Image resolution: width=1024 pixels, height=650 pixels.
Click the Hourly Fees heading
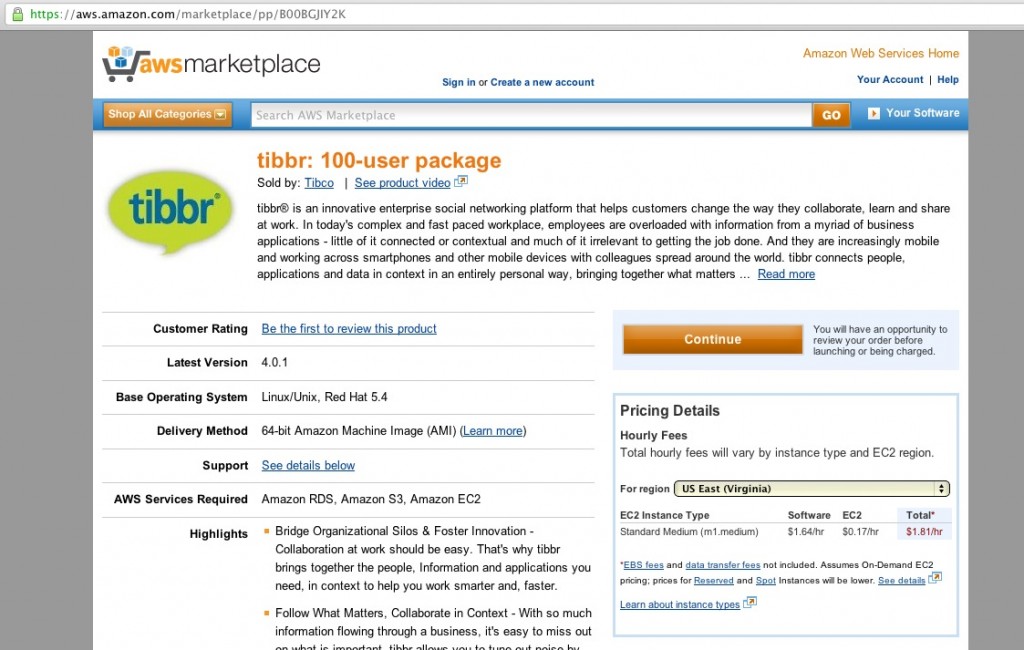point(653,436)
